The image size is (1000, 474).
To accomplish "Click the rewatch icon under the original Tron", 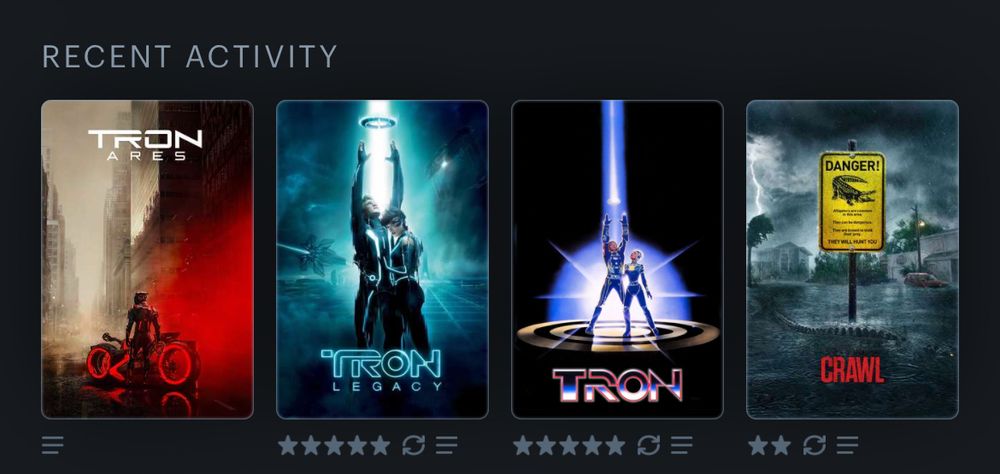I will pos(649,445).
